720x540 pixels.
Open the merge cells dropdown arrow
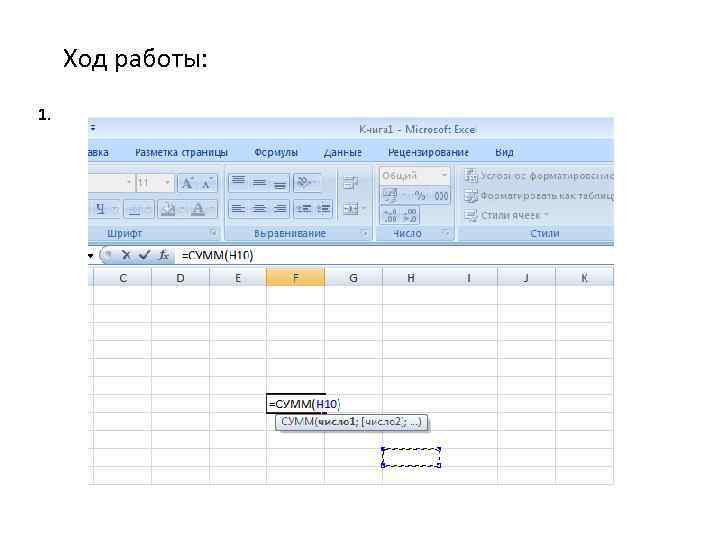[364, 209]
